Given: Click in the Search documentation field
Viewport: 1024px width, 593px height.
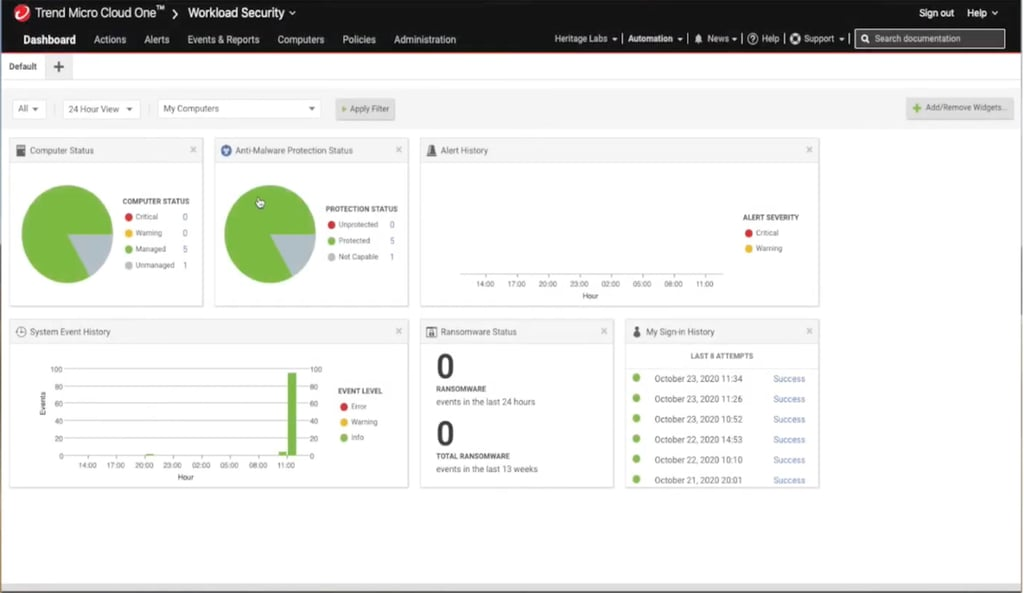Looking at the screenshot, I should point(930,39).
